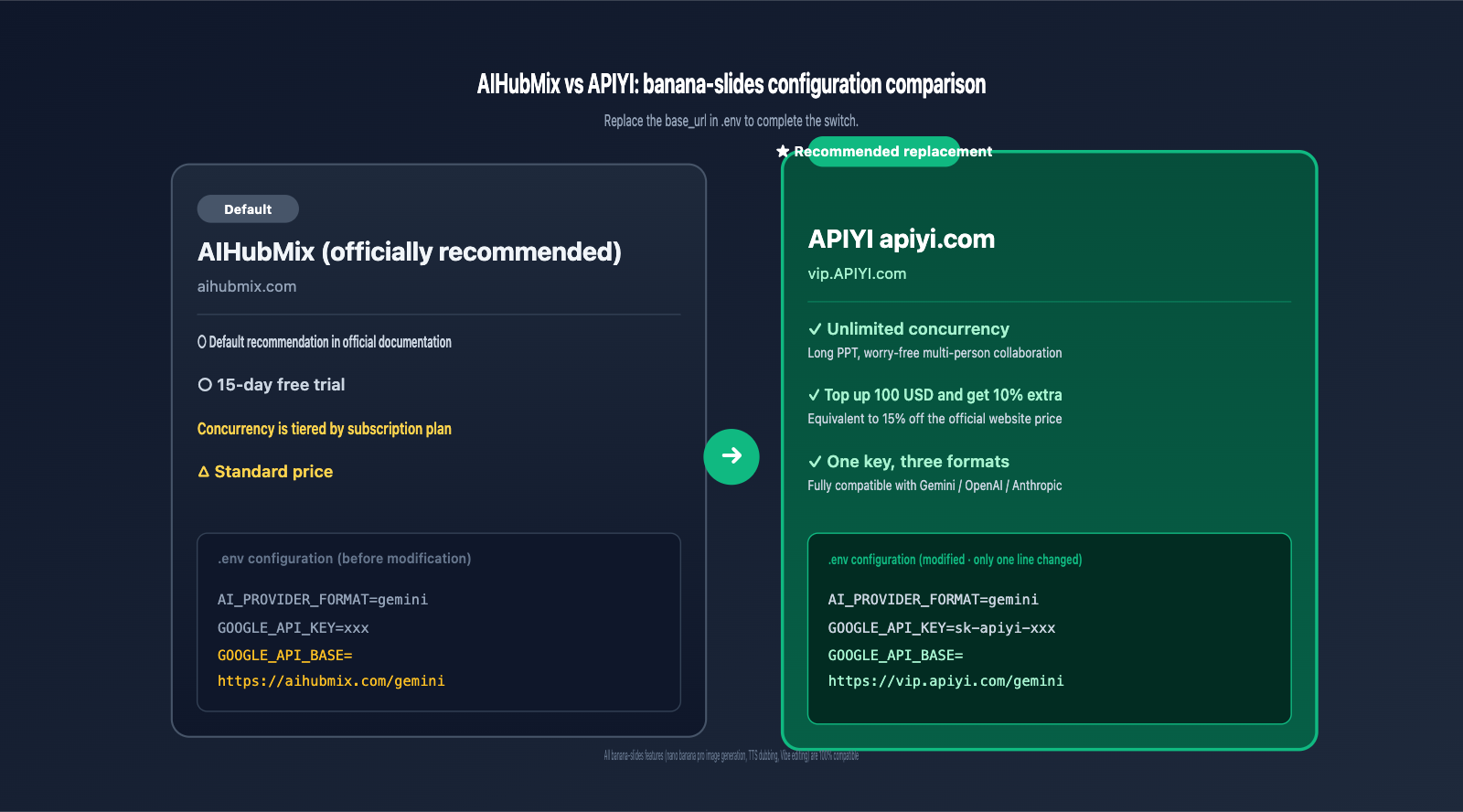This screenshot has height=812, width=1463.
Task: Click the 'Standard price' text
Action: [x=273, y=472]
